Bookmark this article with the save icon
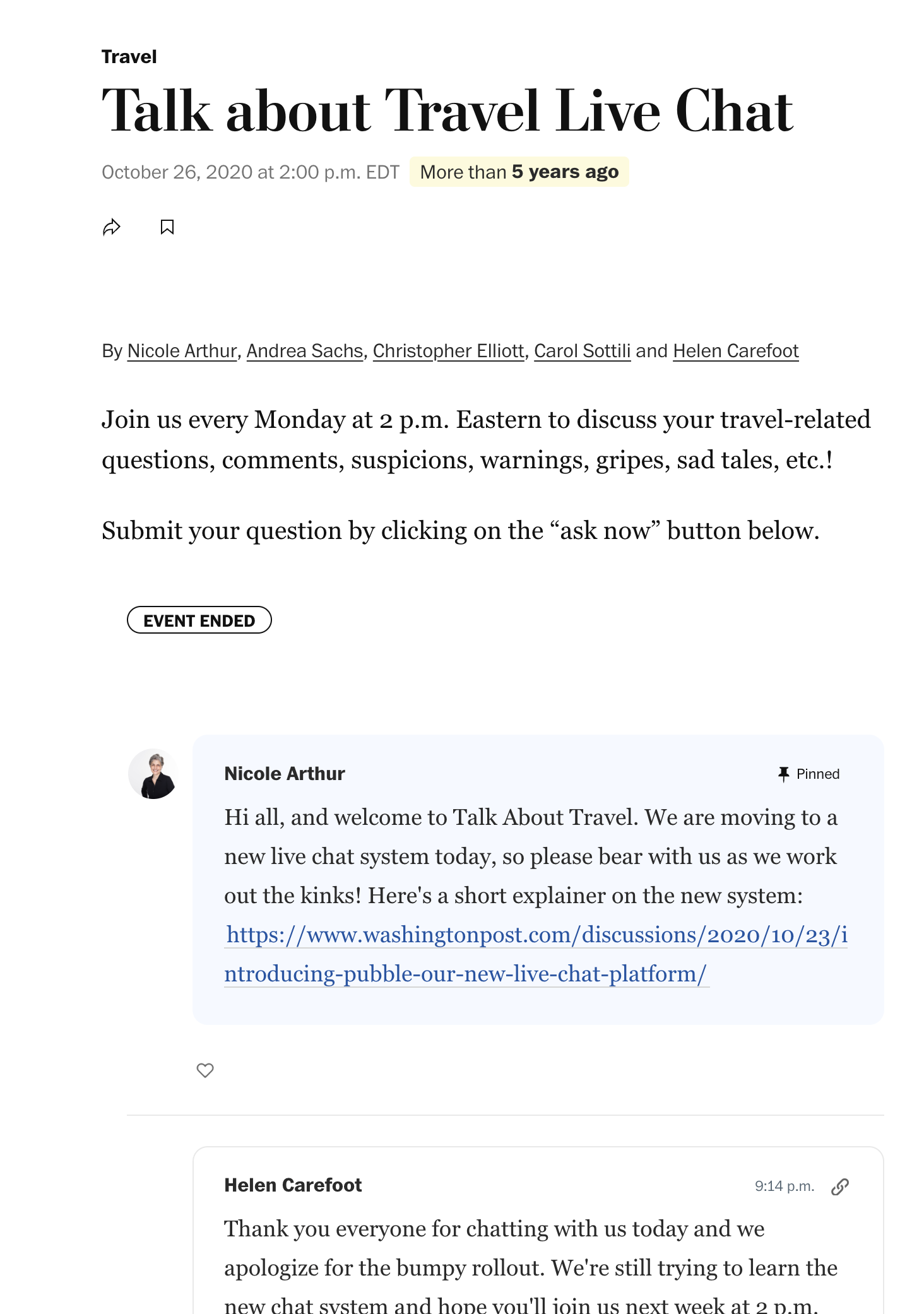 [167, 227]
